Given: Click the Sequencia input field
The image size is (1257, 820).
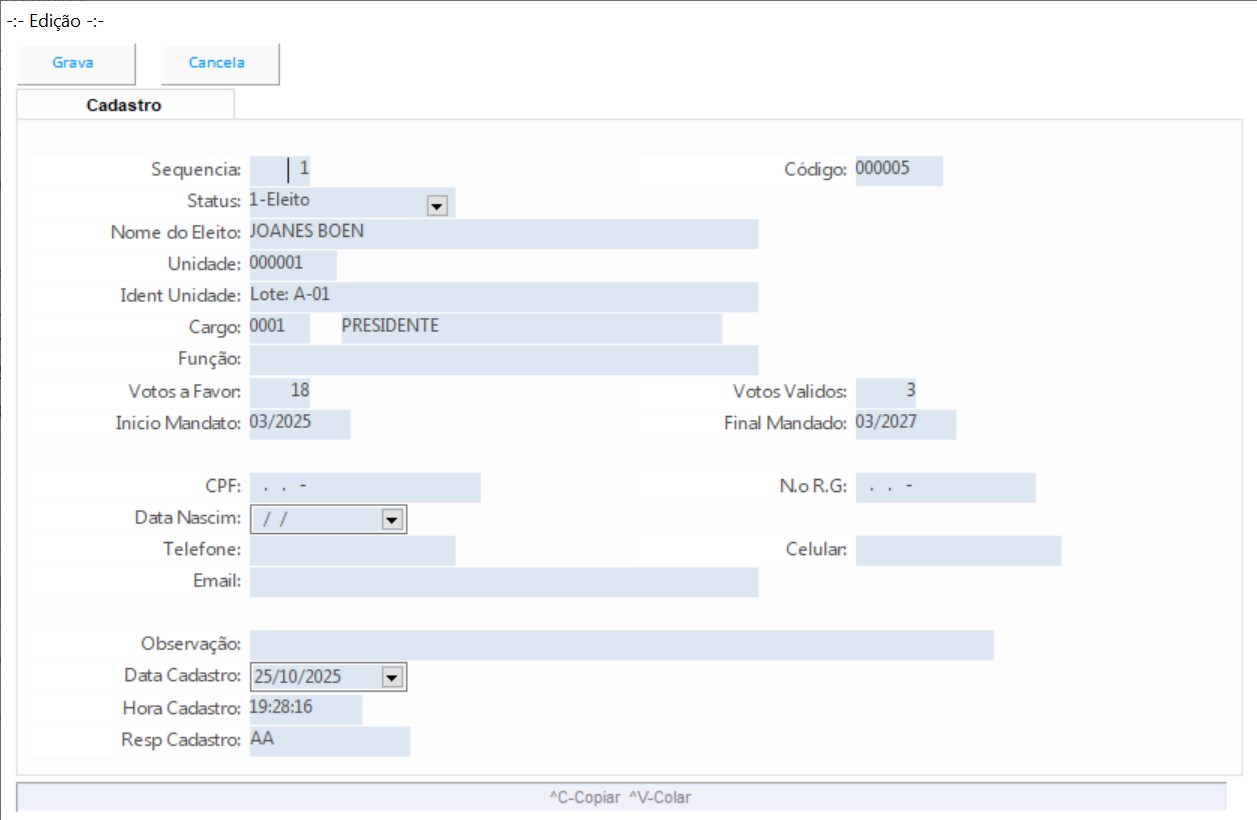Looking at the screenshot, I should [x=281, y=170].
